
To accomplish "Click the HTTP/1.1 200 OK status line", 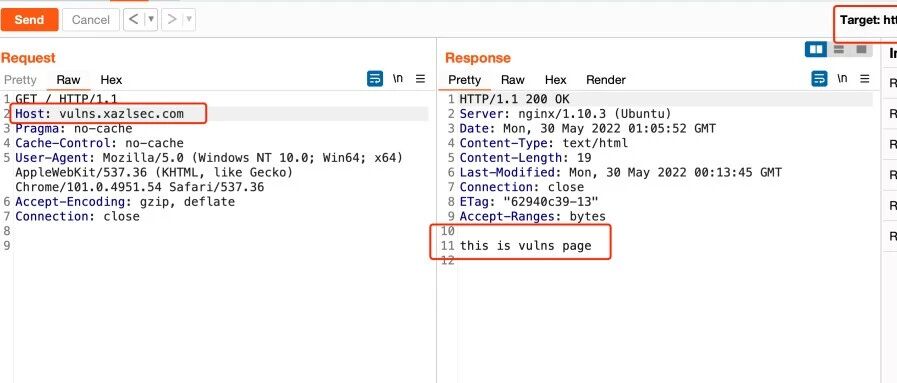I will pyautogui.click(x=514, y=99).
